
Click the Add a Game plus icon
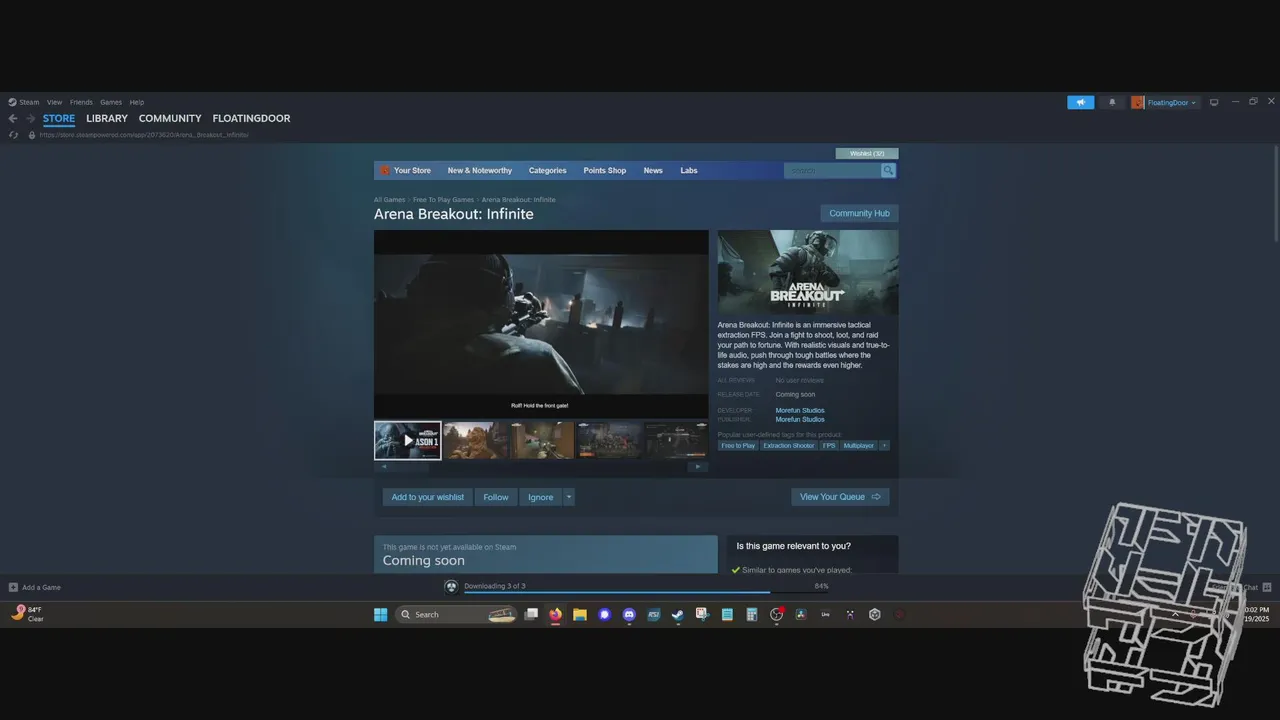[13, 587]
